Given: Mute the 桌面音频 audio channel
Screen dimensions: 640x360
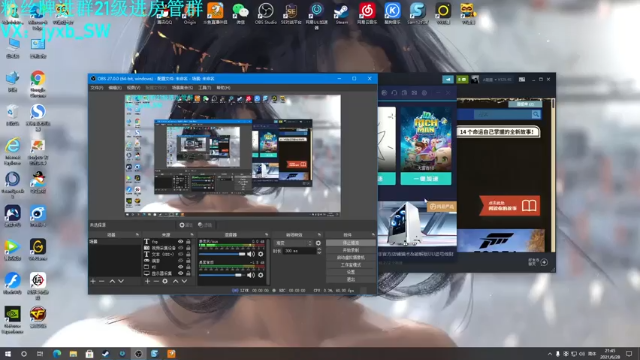Looking at the screenshot, I should pos(251,275).
